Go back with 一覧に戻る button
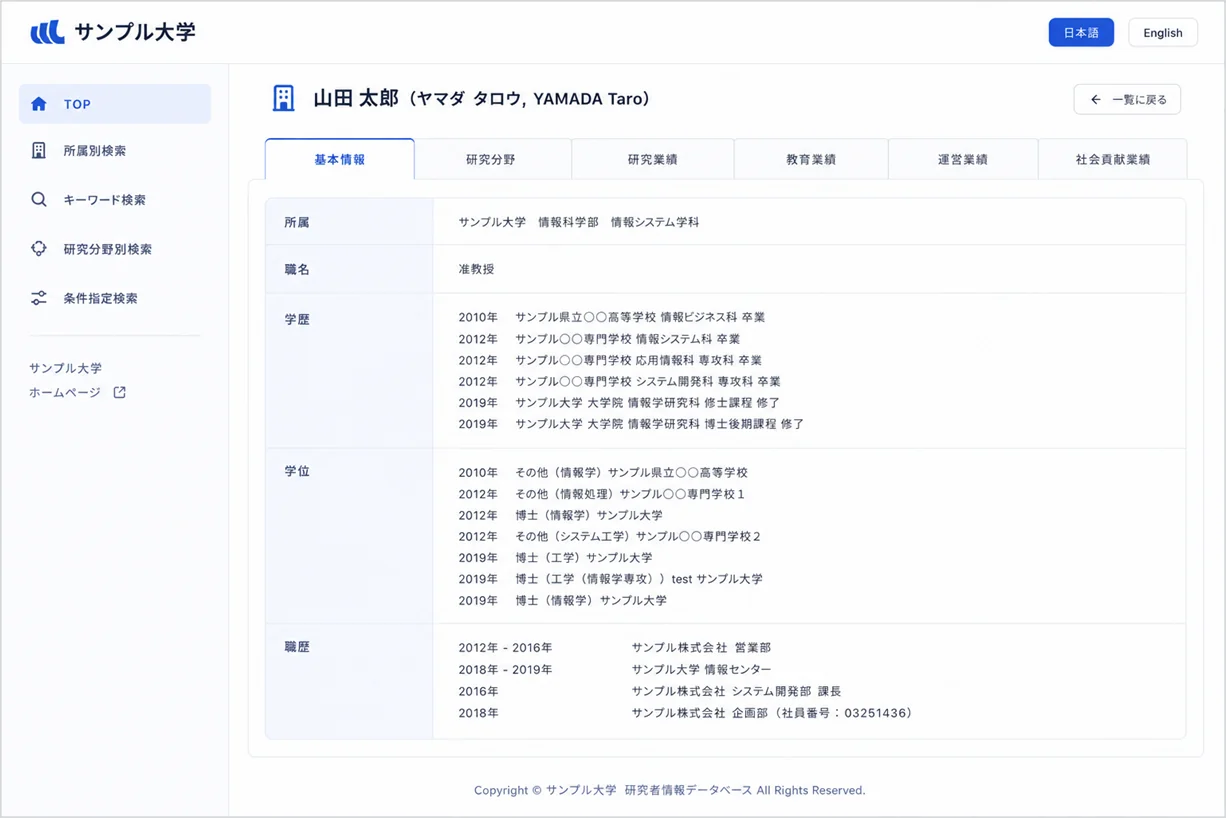 tap(1127, 100)
